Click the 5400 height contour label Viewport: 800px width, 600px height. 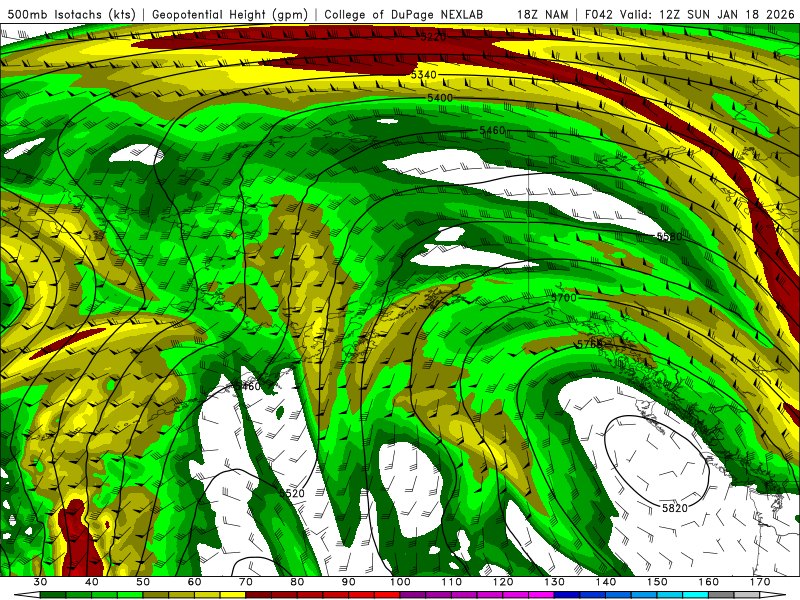440,97
